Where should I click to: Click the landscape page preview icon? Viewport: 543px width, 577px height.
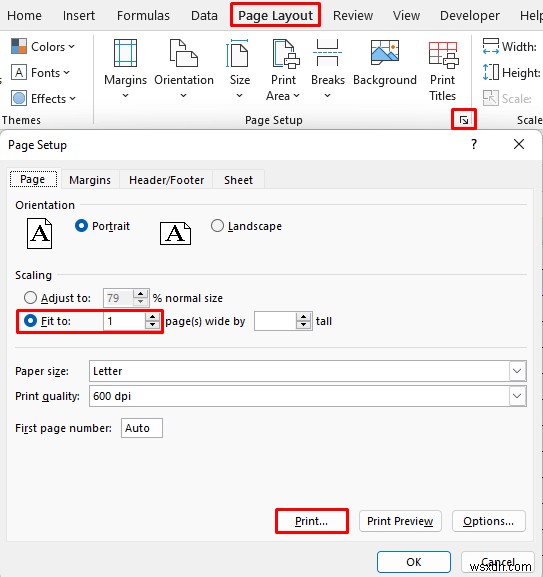[x=175, y=233]
